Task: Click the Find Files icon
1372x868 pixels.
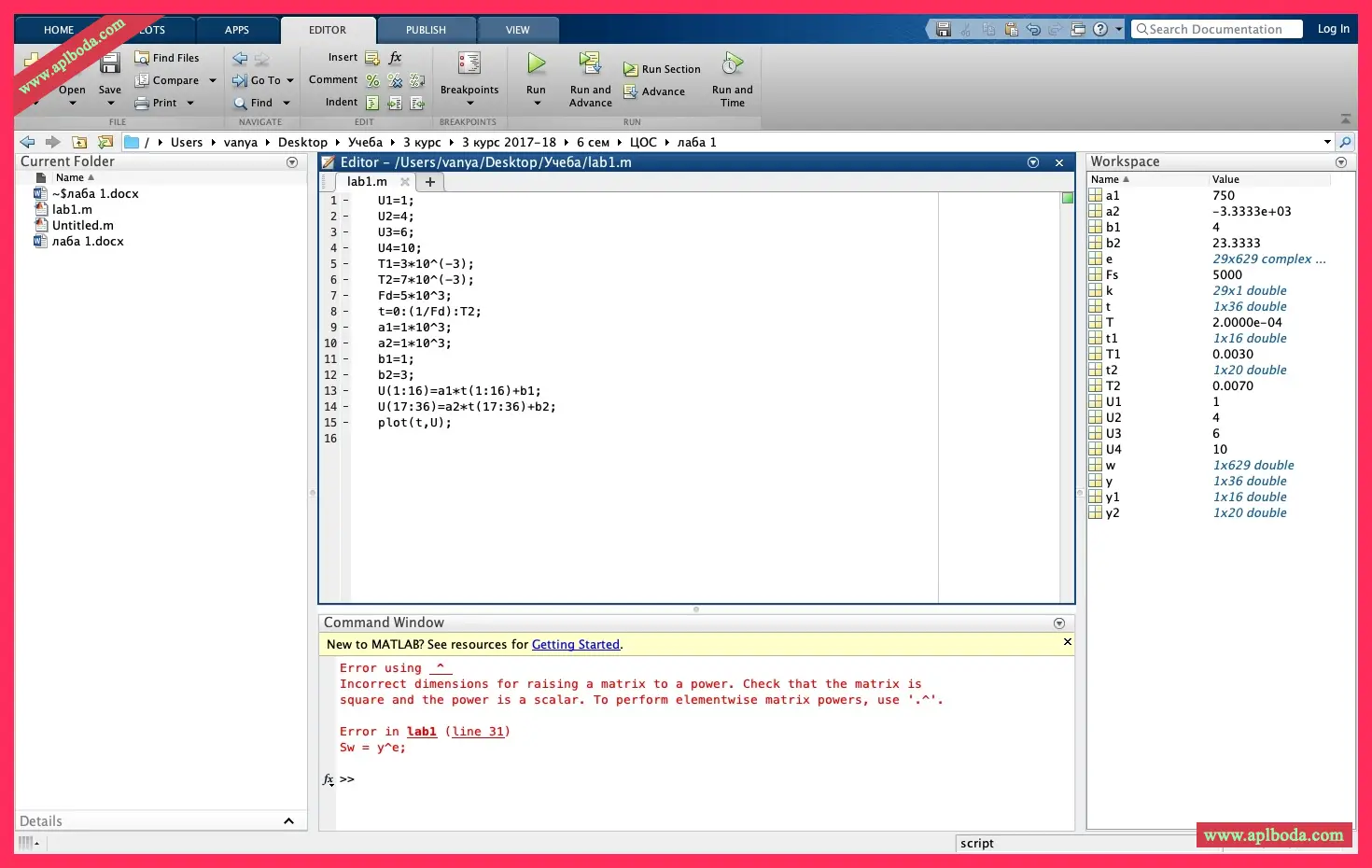Action: point(142,58)
